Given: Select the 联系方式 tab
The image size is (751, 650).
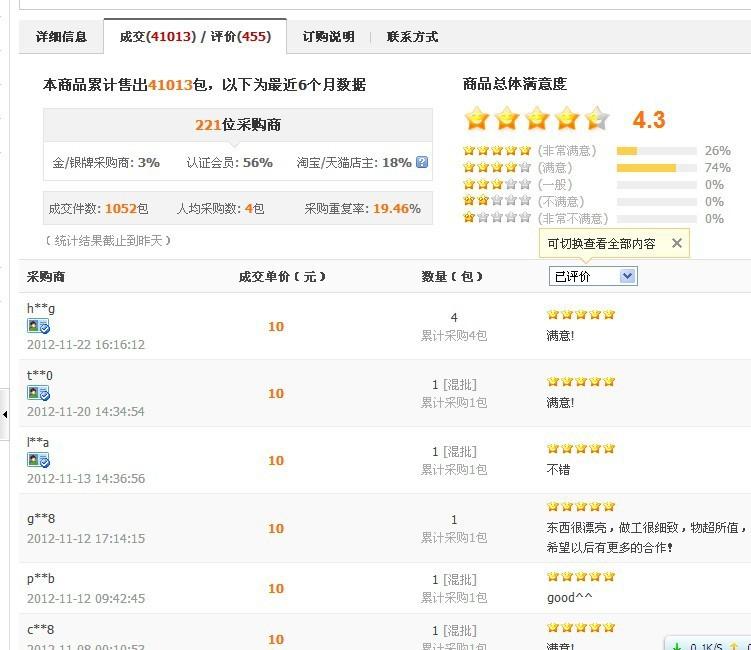Looking at the screenshot, I should click(x=412, y=37).
